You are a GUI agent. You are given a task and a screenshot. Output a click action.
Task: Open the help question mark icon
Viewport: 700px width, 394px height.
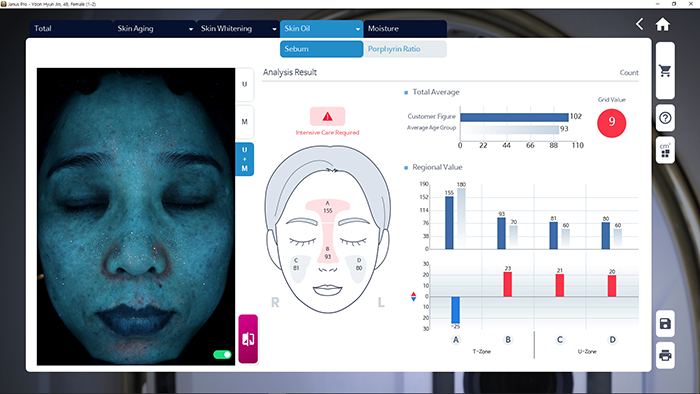pyautogui.click(x=665, y=118)
